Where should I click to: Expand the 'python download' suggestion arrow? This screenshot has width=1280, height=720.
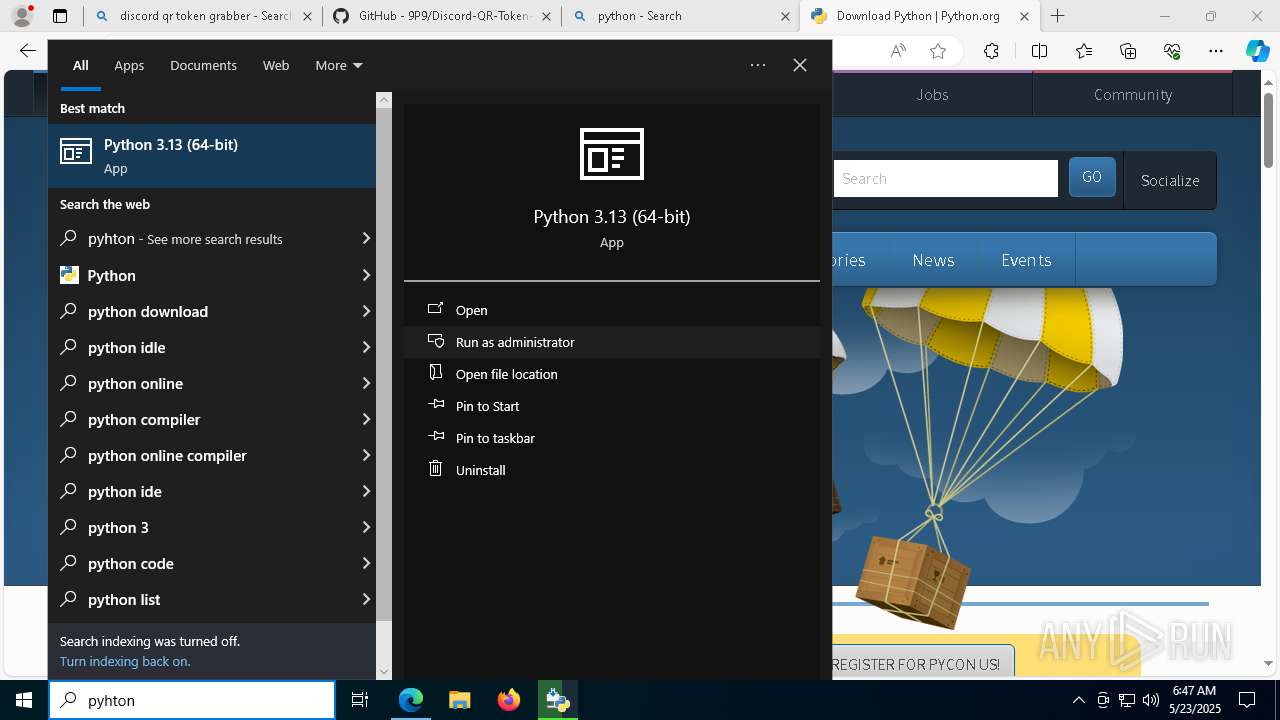point(366,311)
